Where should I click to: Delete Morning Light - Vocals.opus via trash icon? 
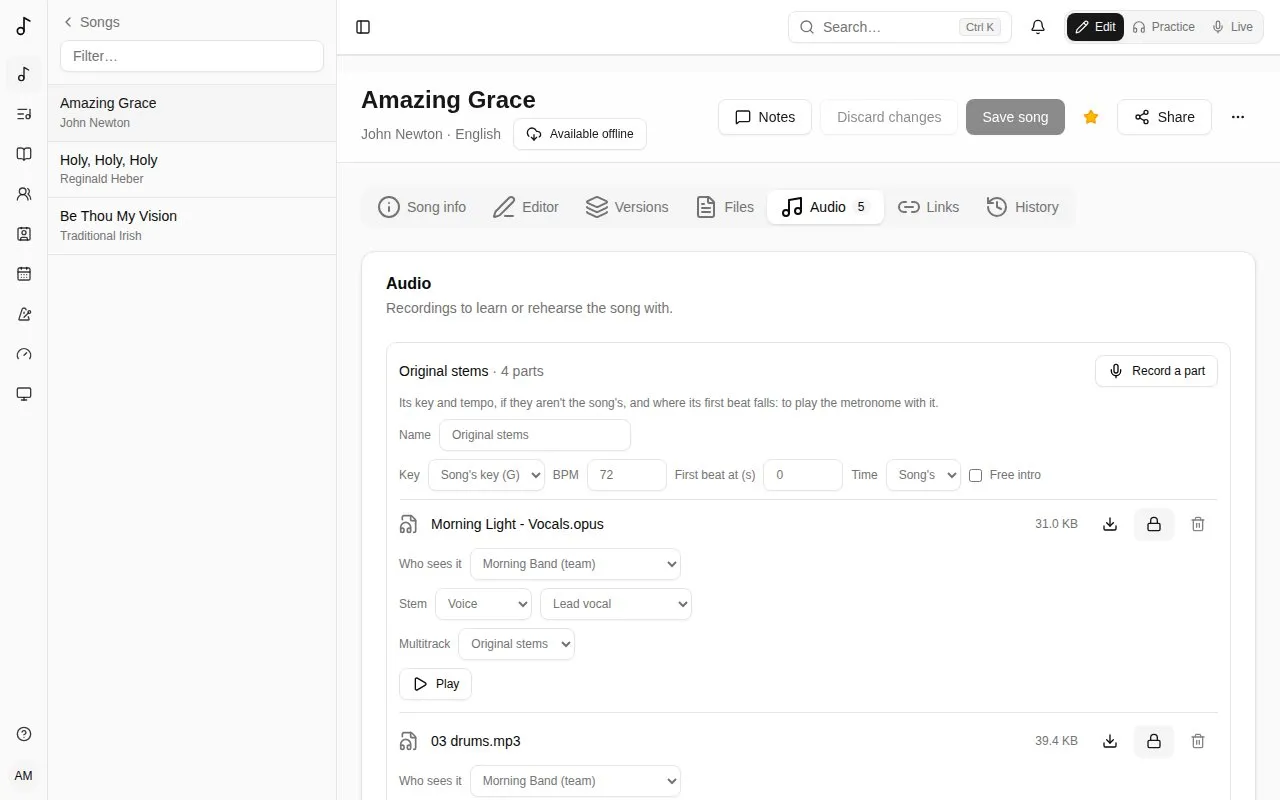coord(1198,524)
